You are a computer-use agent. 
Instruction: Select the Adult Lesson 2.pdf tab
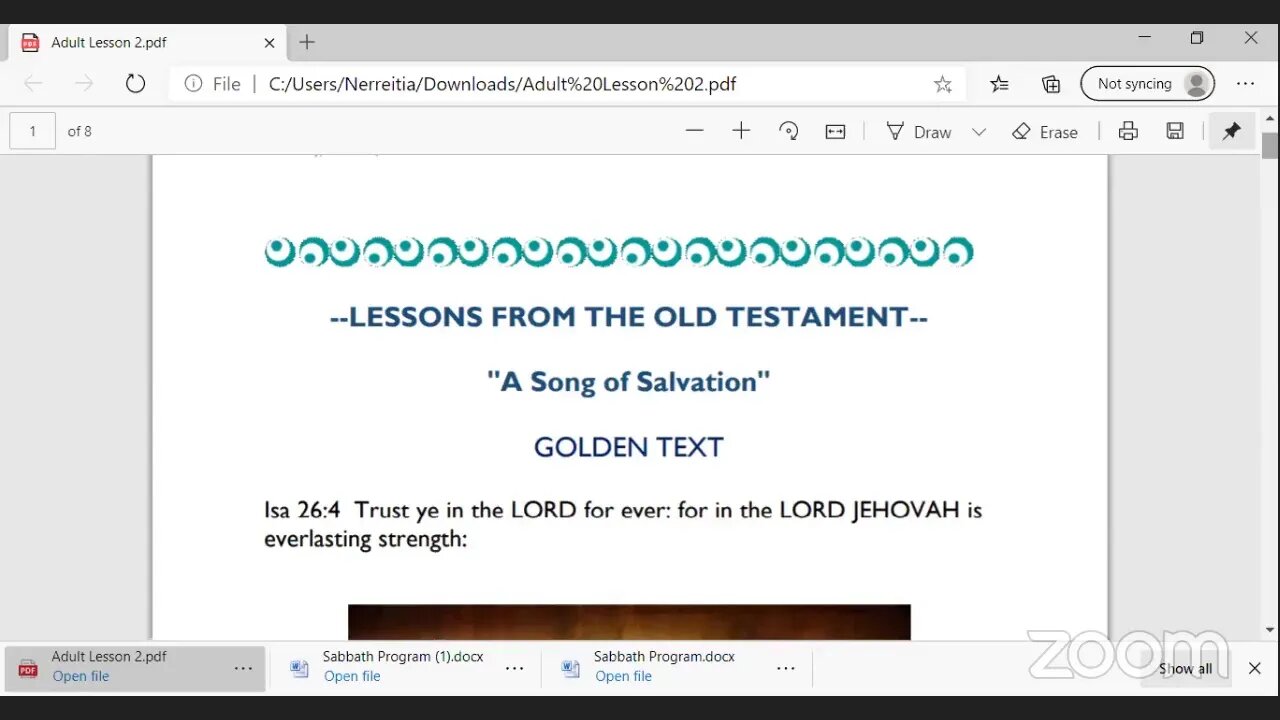point(148,42)
